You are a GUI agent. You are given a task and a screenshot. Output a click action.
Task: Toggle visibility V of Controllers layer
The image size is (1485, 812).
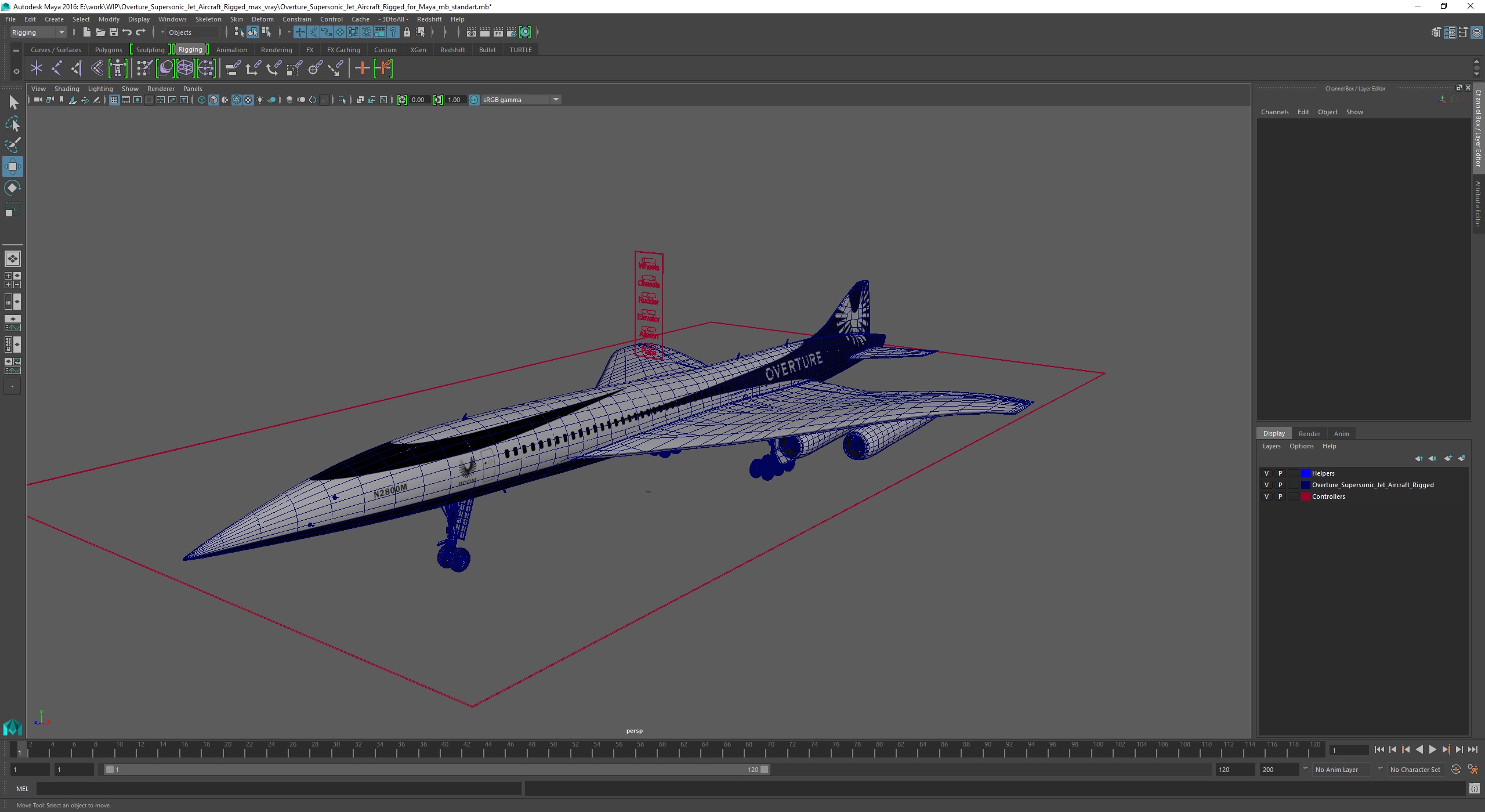[1266, 496]
